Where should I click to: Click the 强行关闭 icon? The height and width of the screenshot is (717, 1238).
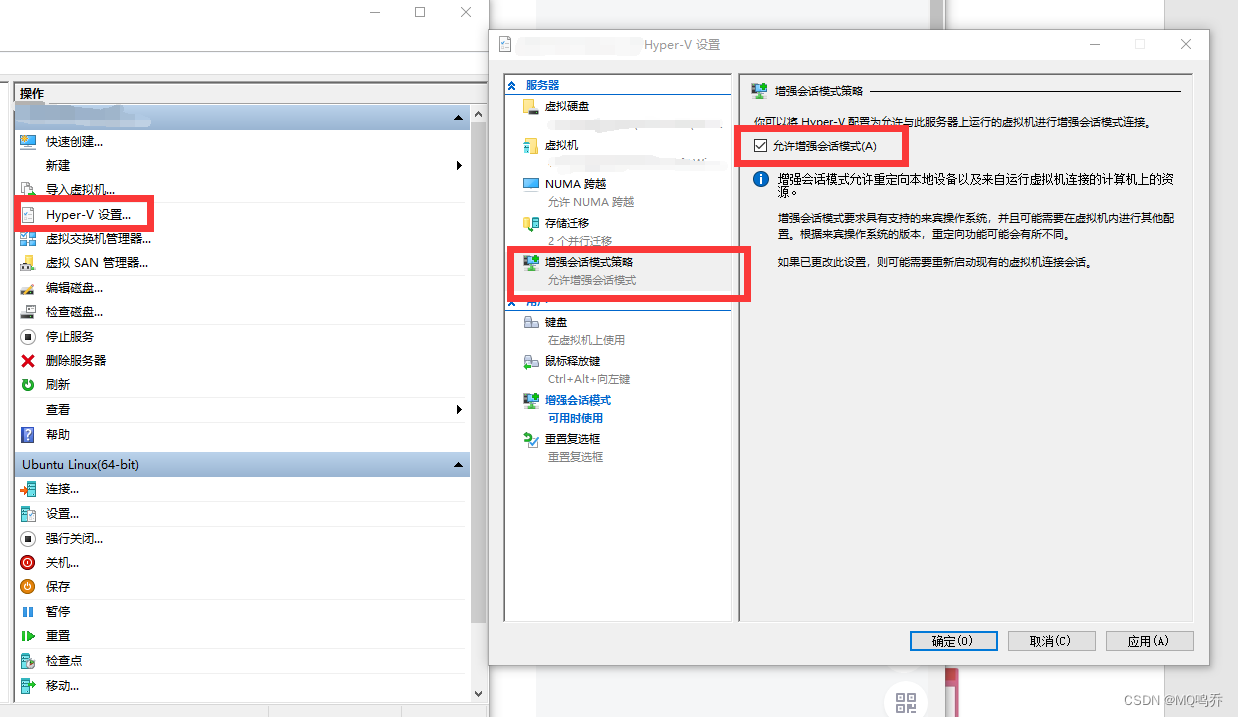click(28, 539)
